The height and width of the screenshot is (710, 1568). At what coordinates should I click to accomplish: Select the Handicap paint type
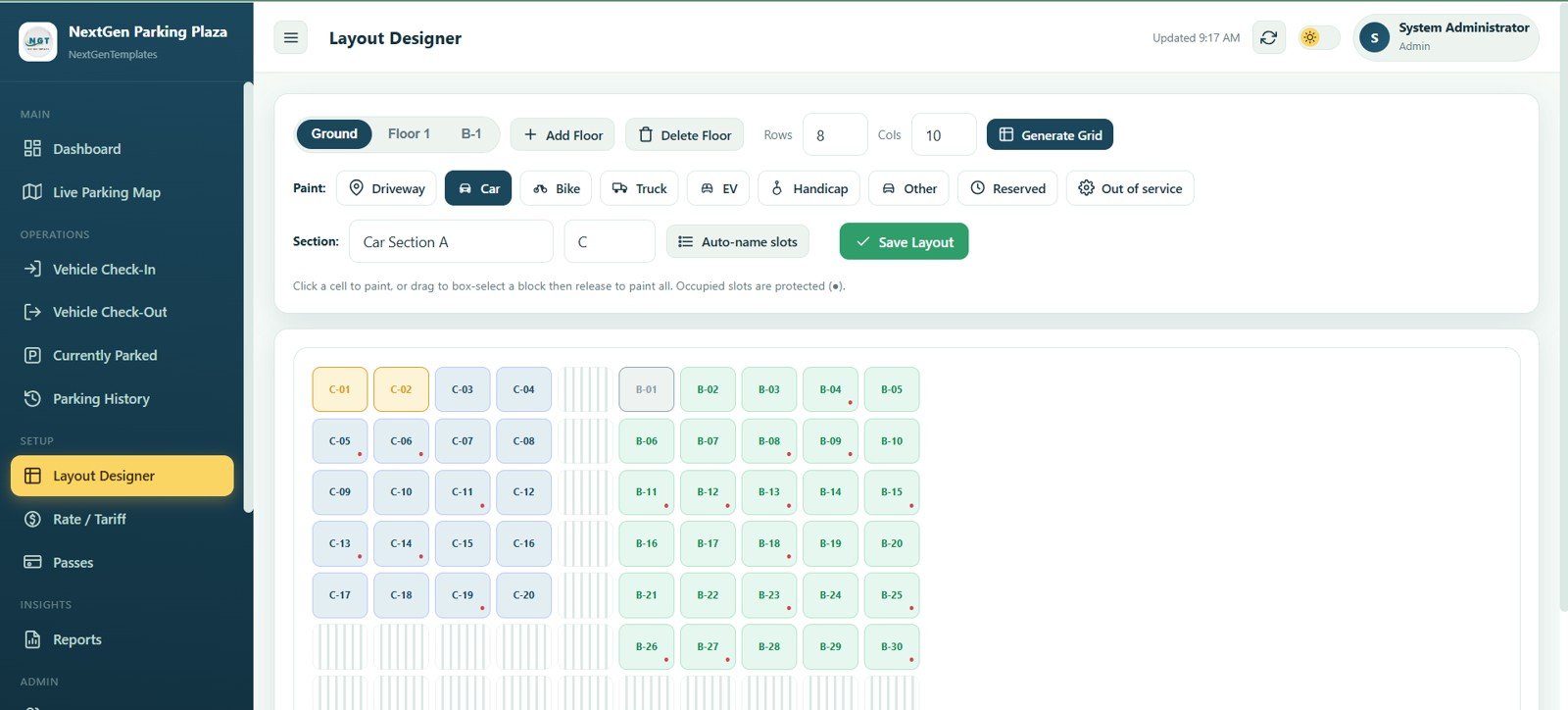(809, 188)
